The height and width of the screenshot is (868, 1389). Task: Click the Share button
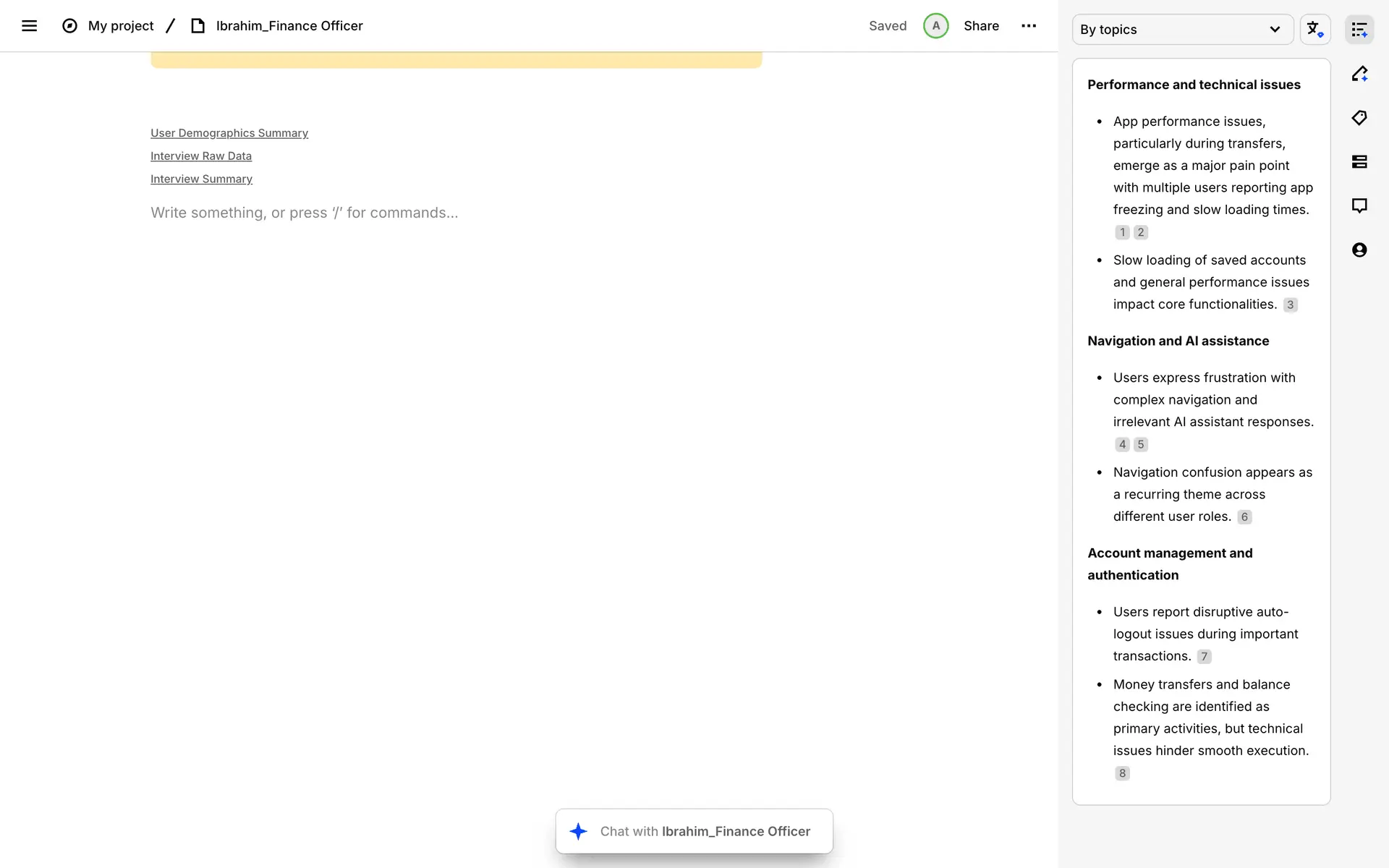(981, 26)
